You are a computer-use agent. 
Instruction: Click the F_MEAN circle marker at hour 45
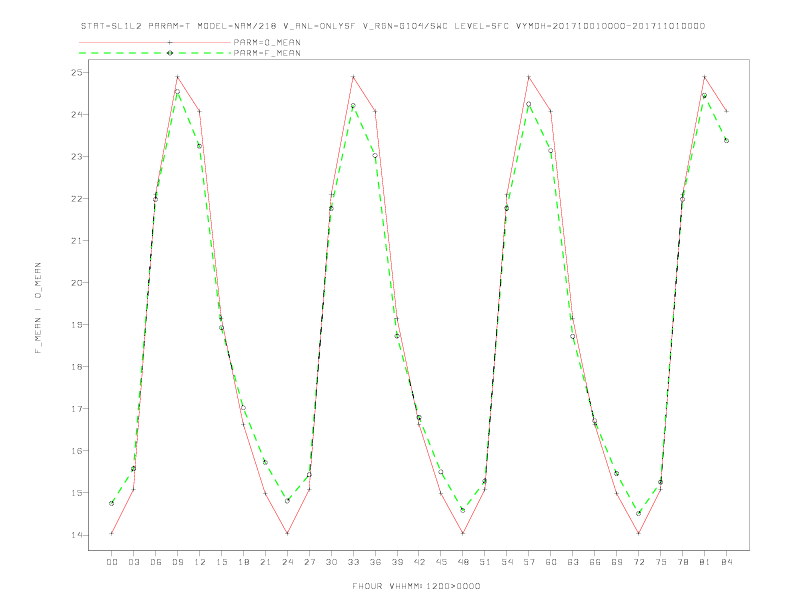[441, 472]
